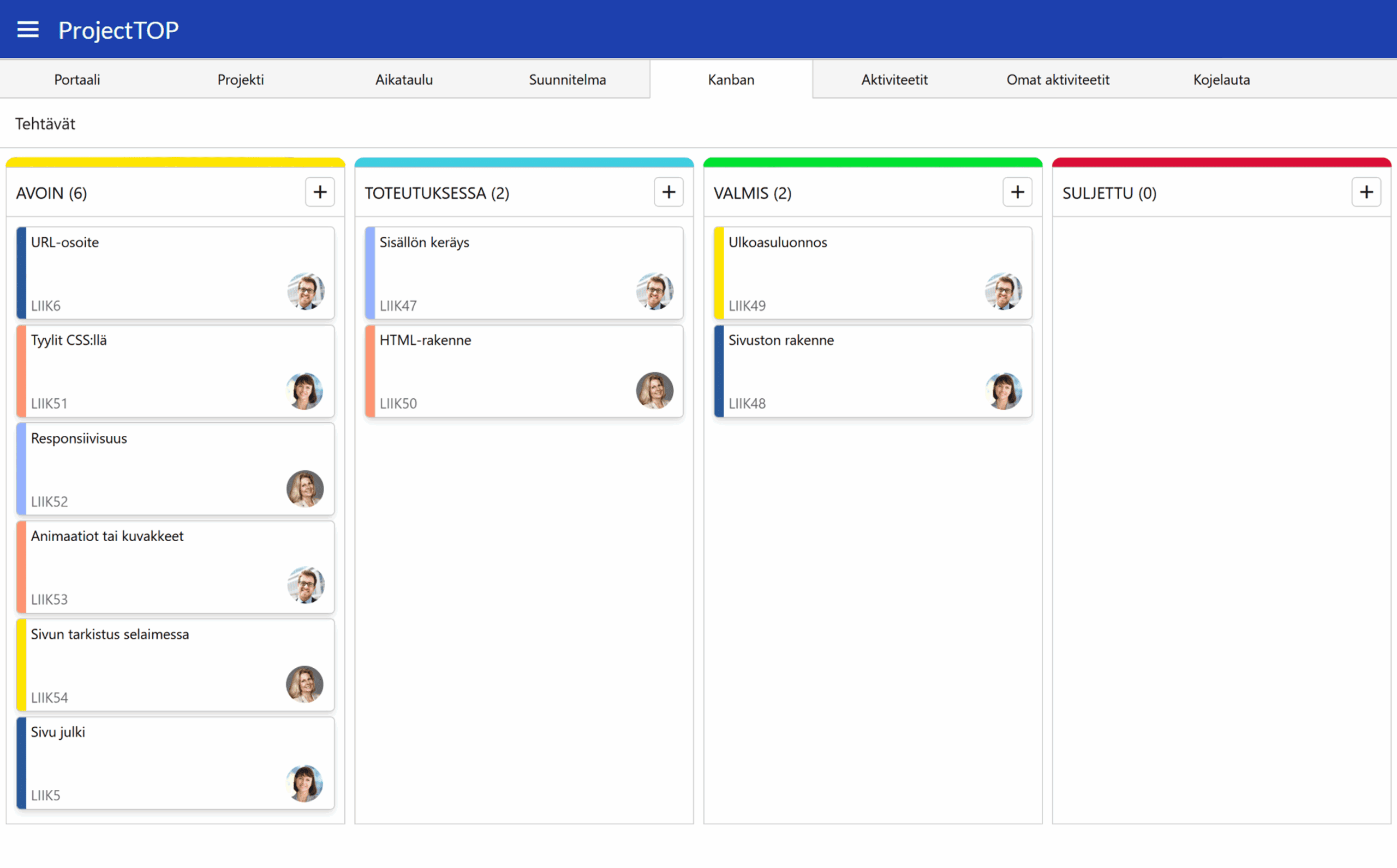The height and width of the screenshot is (868, 1397).
Task: Click the avatar on the URL-osoite card
Action: click(x=306, y=291)
